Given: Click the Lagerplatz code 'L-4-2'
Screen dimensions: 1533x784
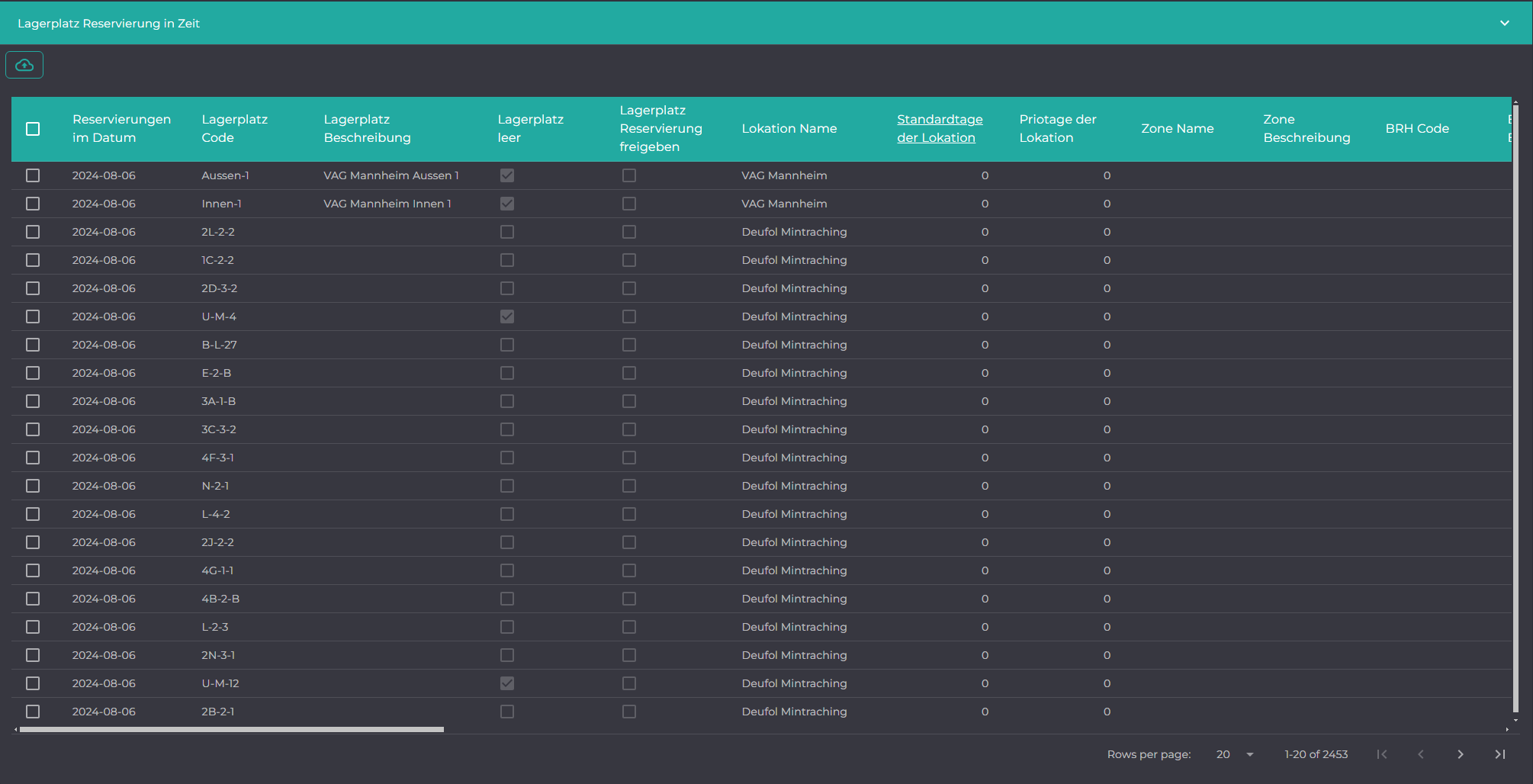Looking at the screenshot, I should [x=216, y=514].
